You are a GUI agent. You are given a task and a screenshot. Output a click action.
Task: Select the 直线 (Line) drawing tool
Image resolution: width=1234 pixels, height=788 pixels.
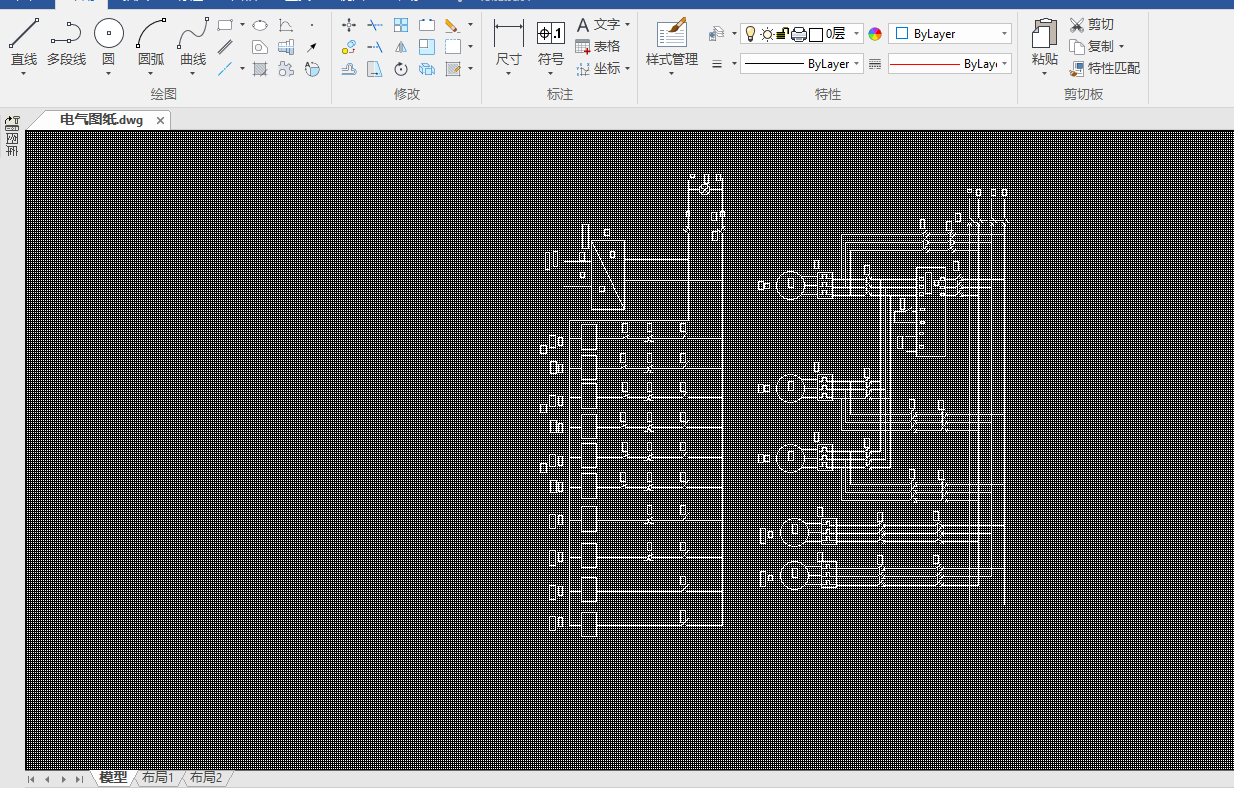click(x=24, y=35)
